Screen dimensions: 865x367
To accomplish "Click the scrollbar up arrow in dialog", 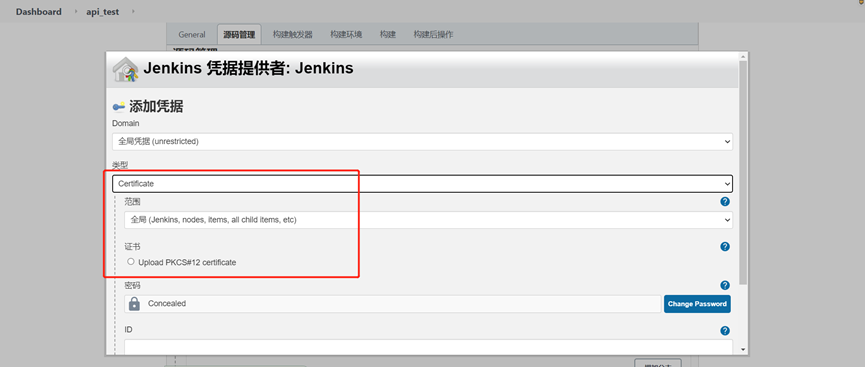I will coord(743,56).
